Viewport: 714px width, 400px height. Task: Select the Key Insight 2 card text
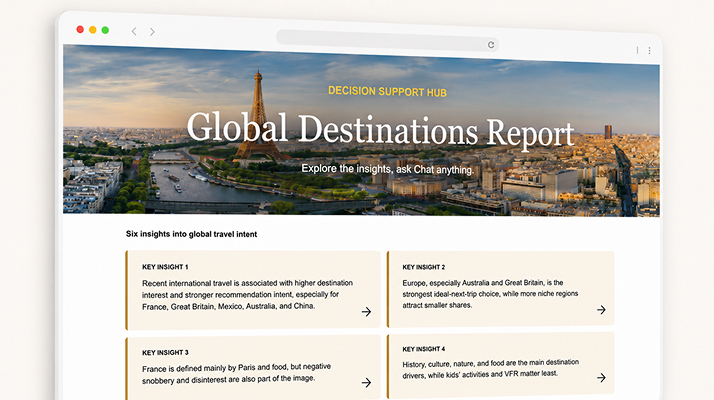pyautogui.click(x=490, y=294)
